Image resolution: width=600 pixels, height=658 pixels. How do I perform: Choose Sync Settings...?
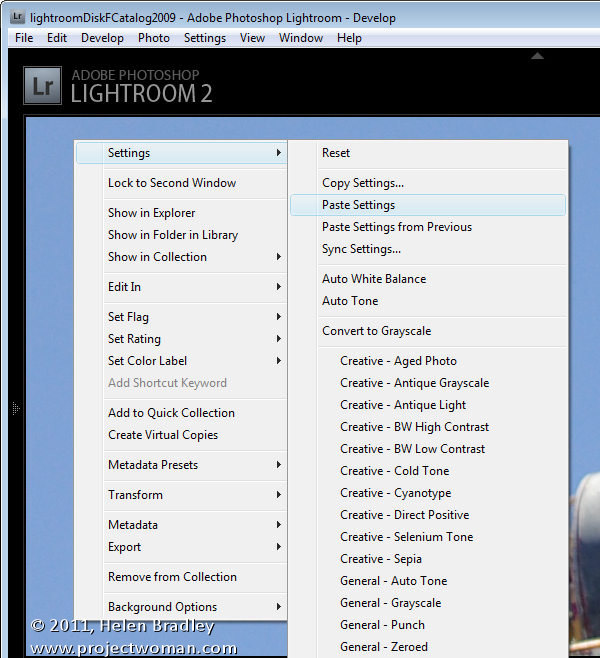tap(428, 249)
